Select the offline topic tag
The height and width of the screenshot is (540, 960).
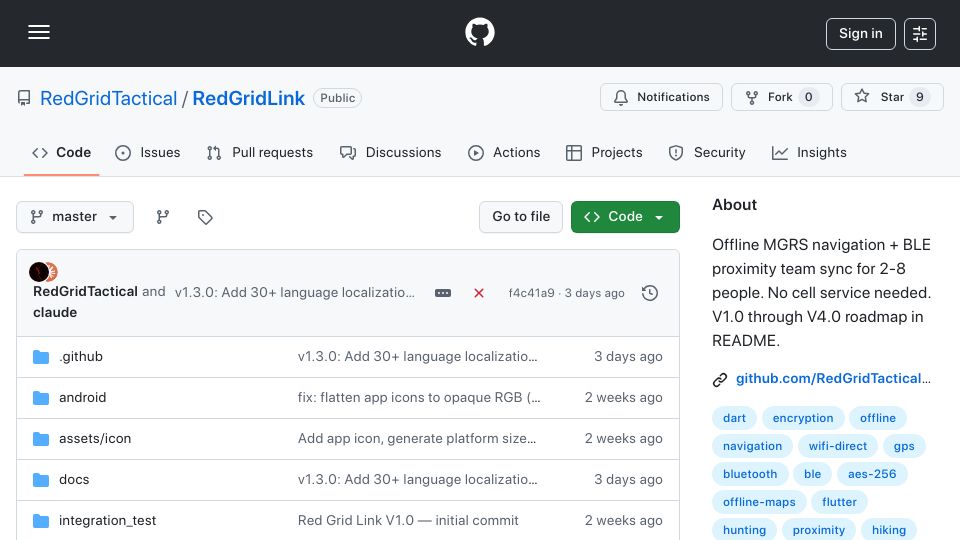pyautogui.click(x=877, y=418)
